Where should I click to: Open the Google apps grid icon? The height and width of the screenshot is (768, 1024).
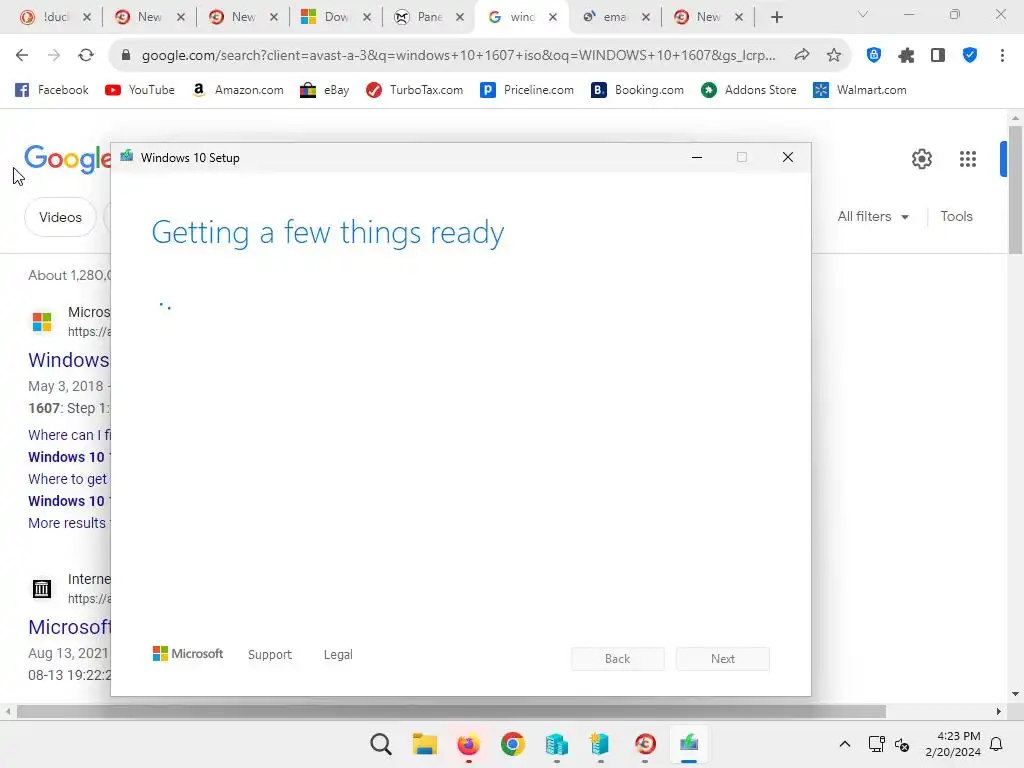click(968, 159)
